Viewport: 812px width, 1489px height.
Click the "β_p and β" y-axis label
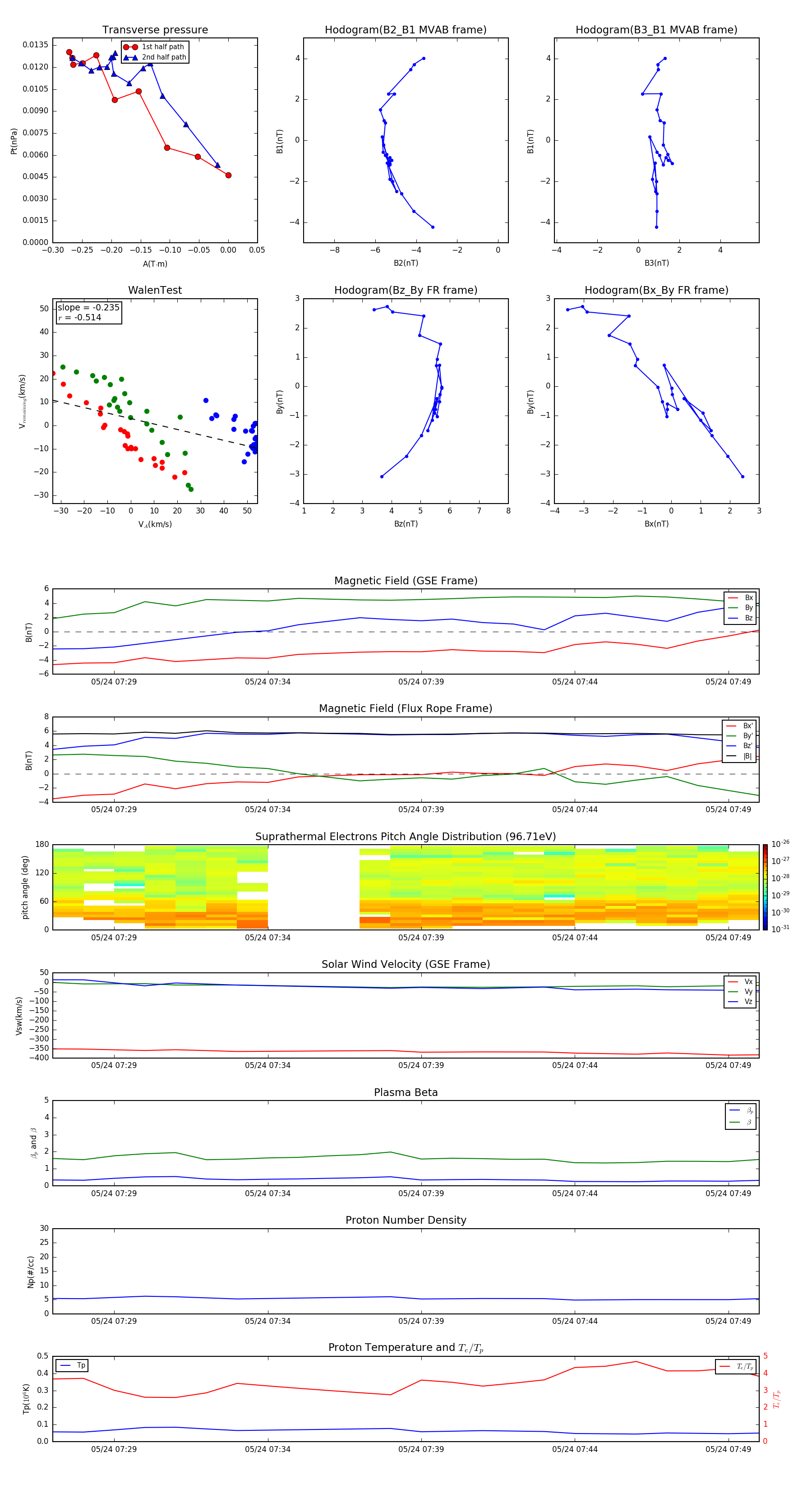(33, 1143)
